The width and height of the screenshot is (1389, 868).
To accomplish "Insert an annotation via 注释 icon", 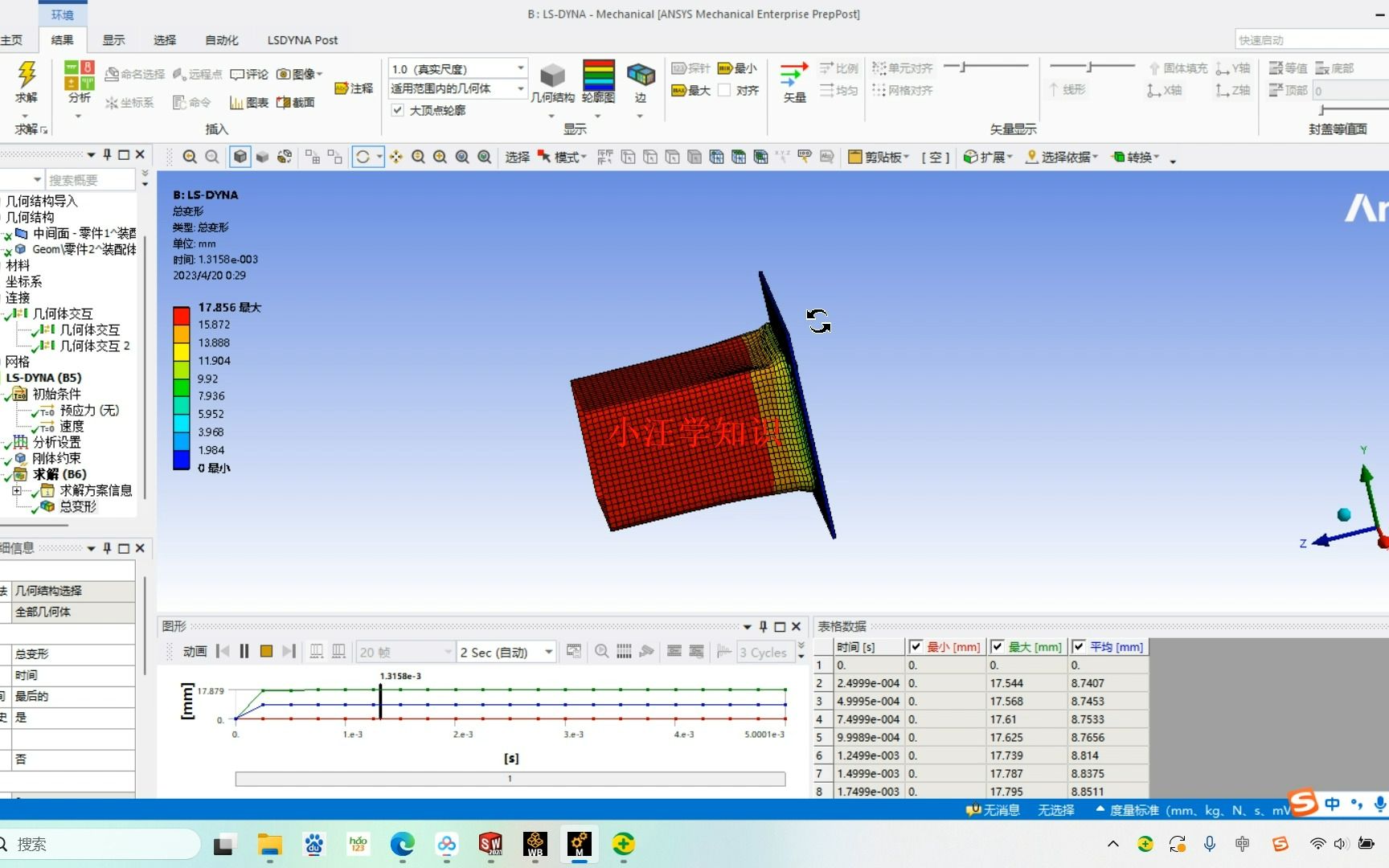I will coord(354,88).
